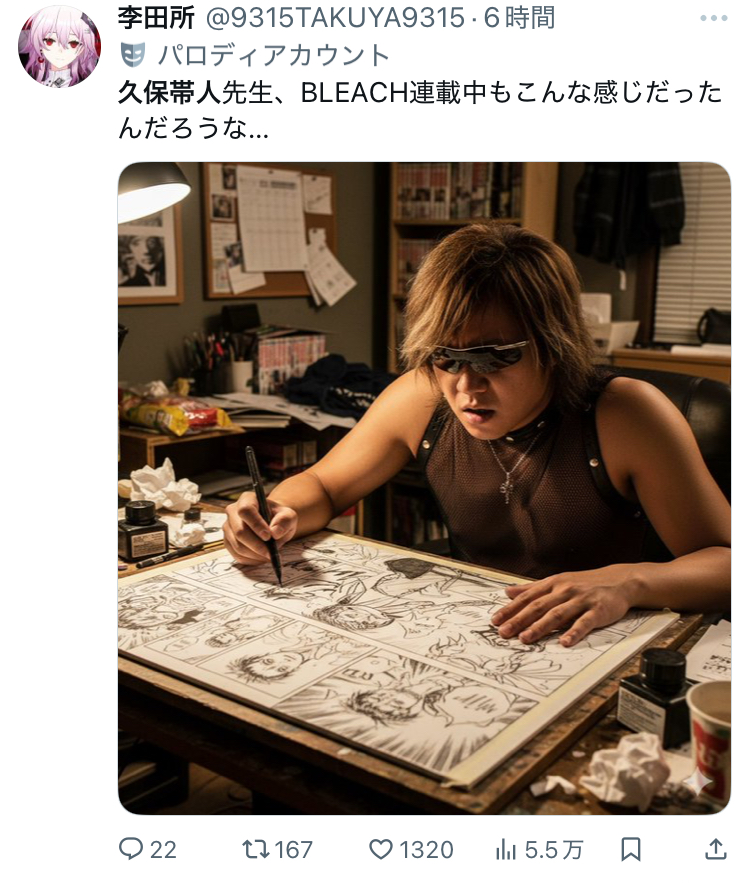Click the bolded 久保帯人 name in tweet
The image size is (740, 883).
(x=169, y=93)
